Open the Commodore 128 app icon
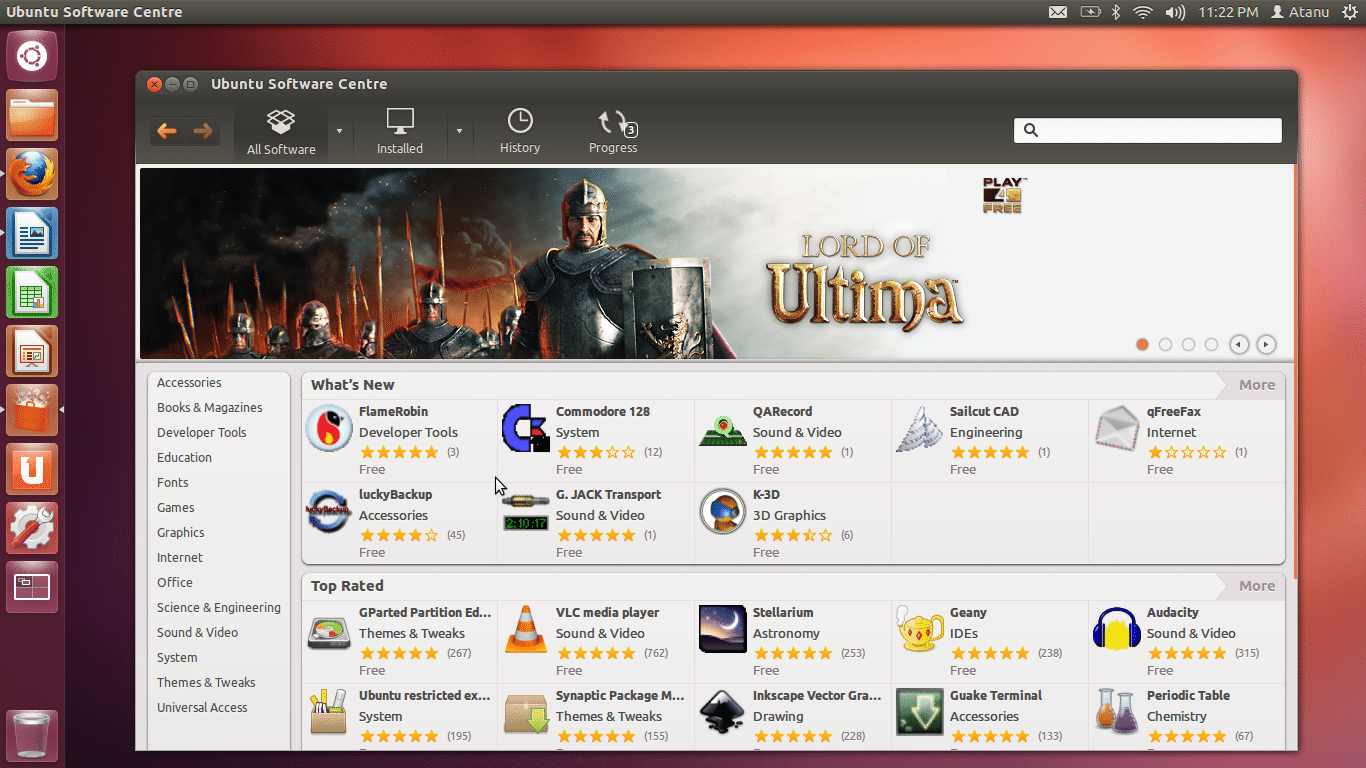This screenshot has height=768, width=1366. point(525,428)
